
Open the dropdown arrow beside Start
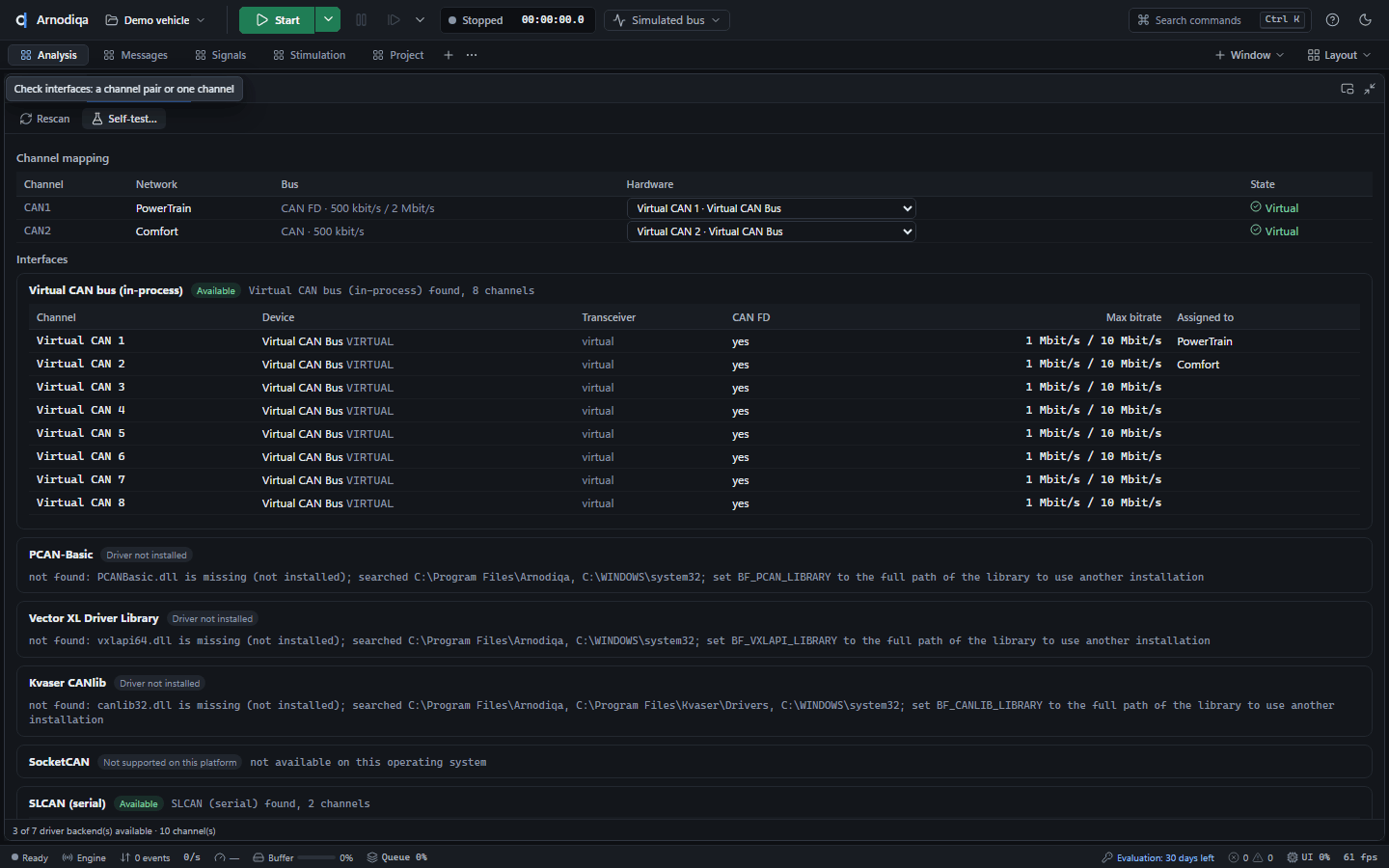tap(329, 20)
